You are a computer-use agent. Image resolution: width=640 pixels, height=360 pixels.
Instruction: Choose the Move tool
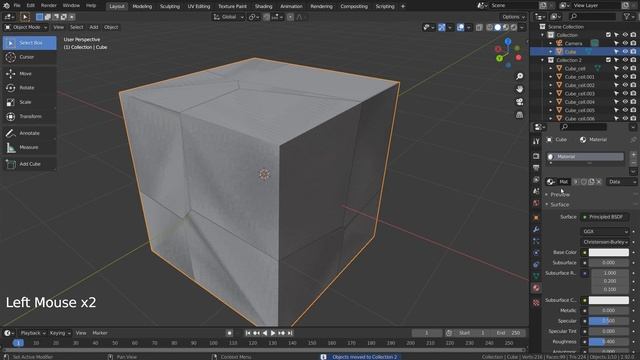(x=29, y=73)
